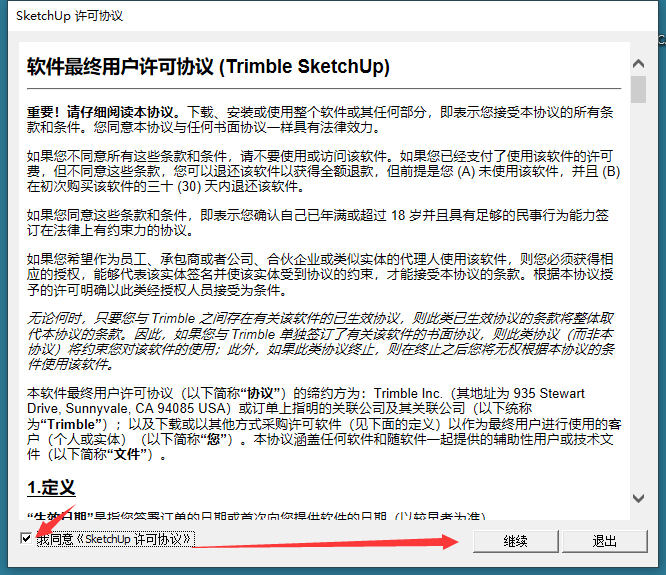Click the SketchUp 许可协议 window title
This screenshot has width=666, height=575.
coord(69,16)
